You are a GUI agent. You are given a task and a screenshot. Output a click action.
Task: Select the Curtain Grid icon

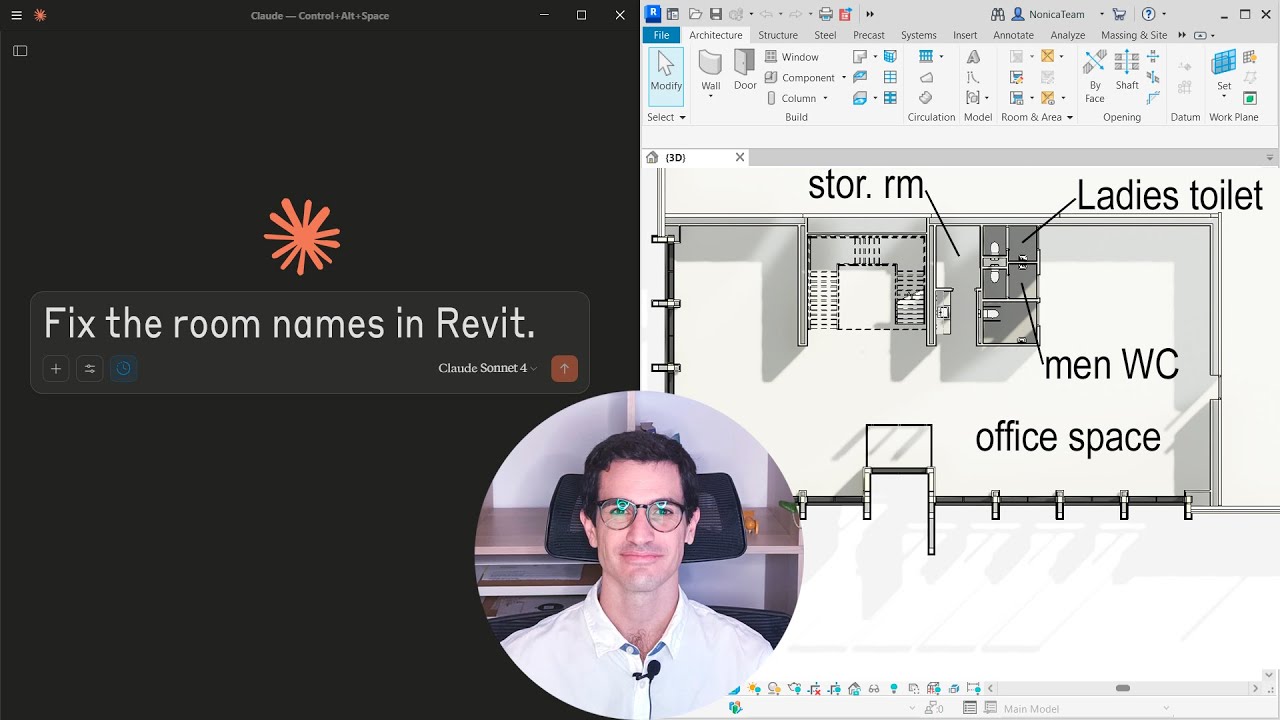tap(890, 77)
